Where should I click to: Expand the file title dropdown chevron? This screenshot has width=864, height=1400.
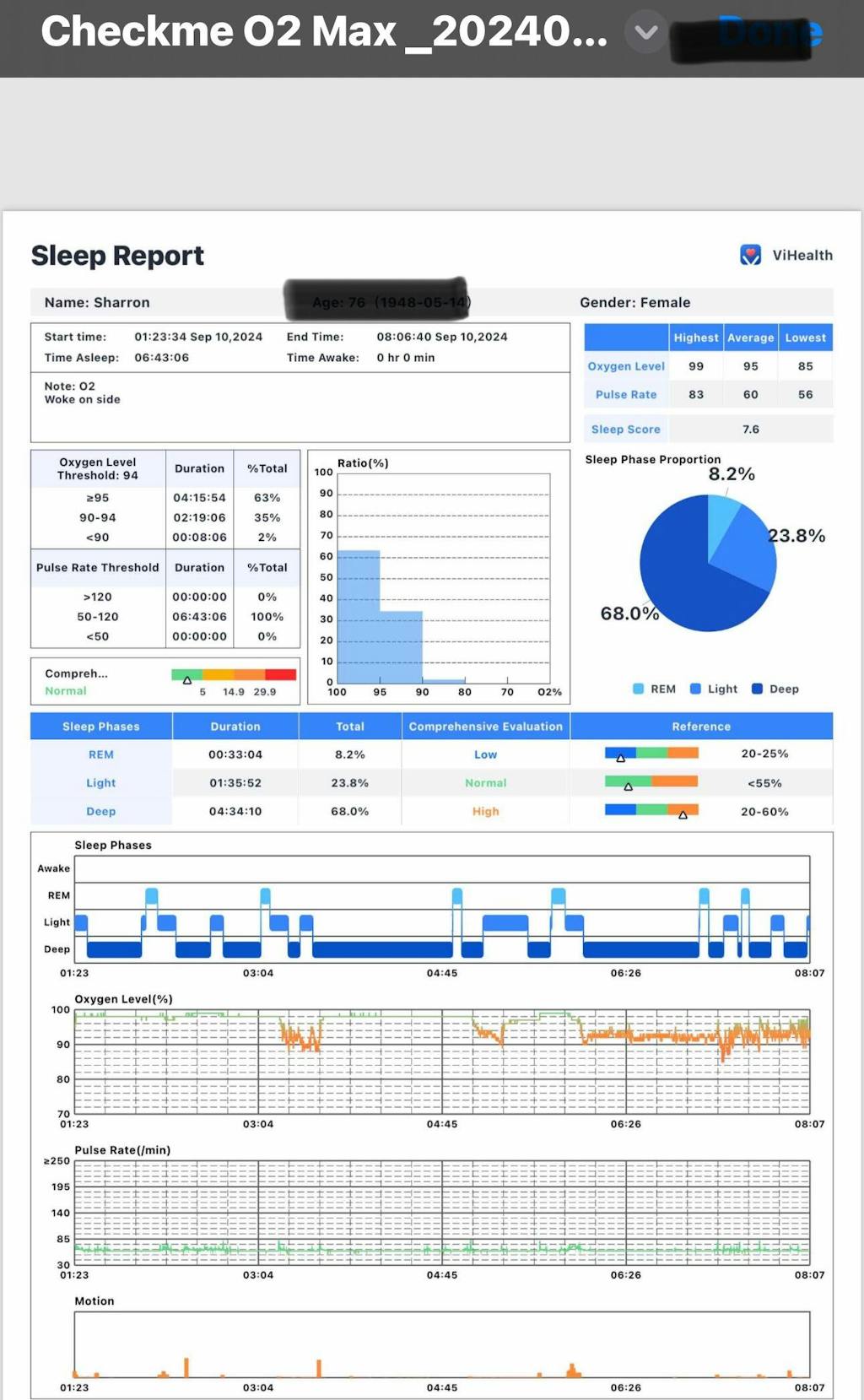[x=645, y=33]
